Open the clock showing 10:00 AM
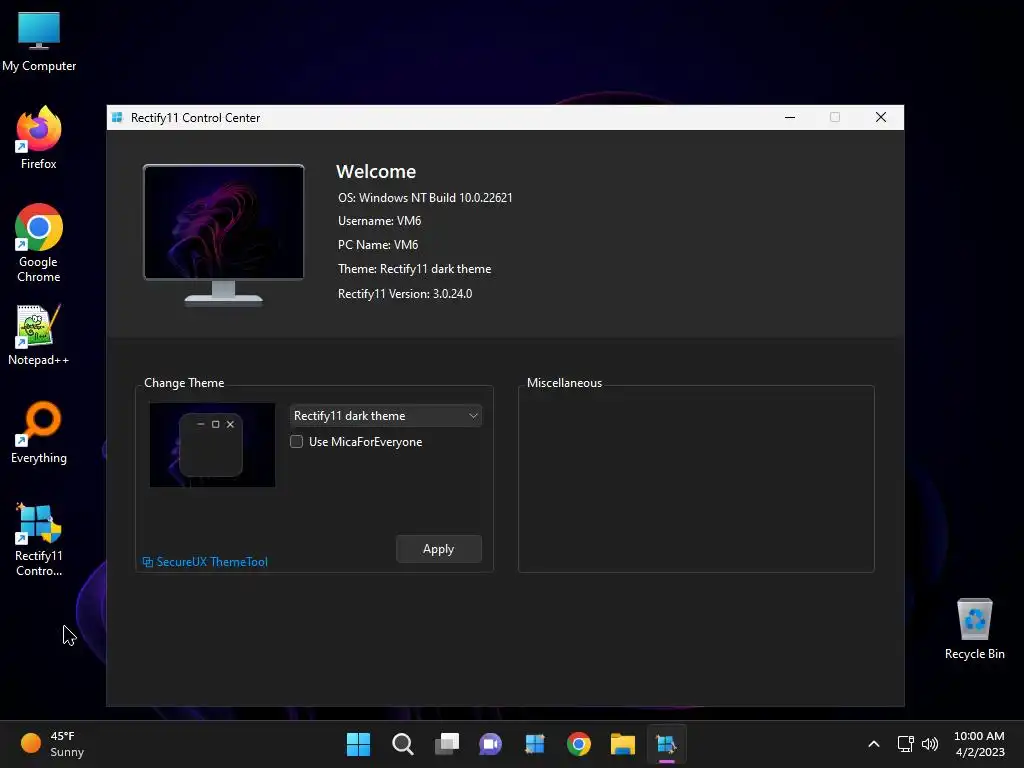This screenshot has width=1024, height=768. 979,744
